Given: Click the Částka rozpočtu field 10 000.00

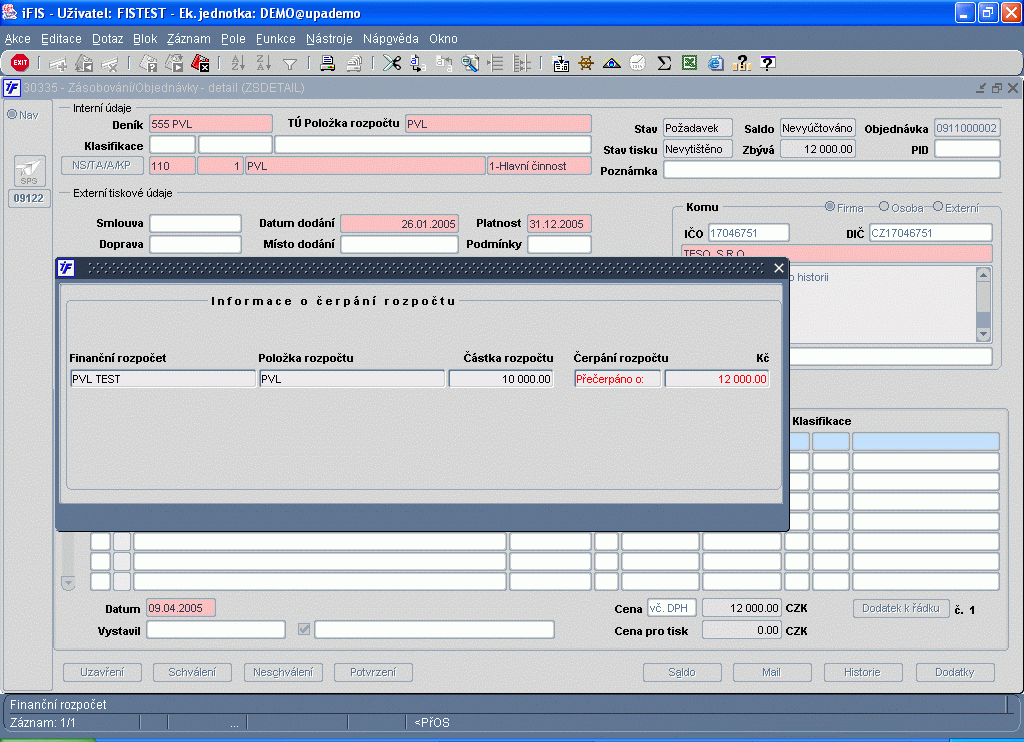Looking at the screenshot, I should (x=501, y=379).
